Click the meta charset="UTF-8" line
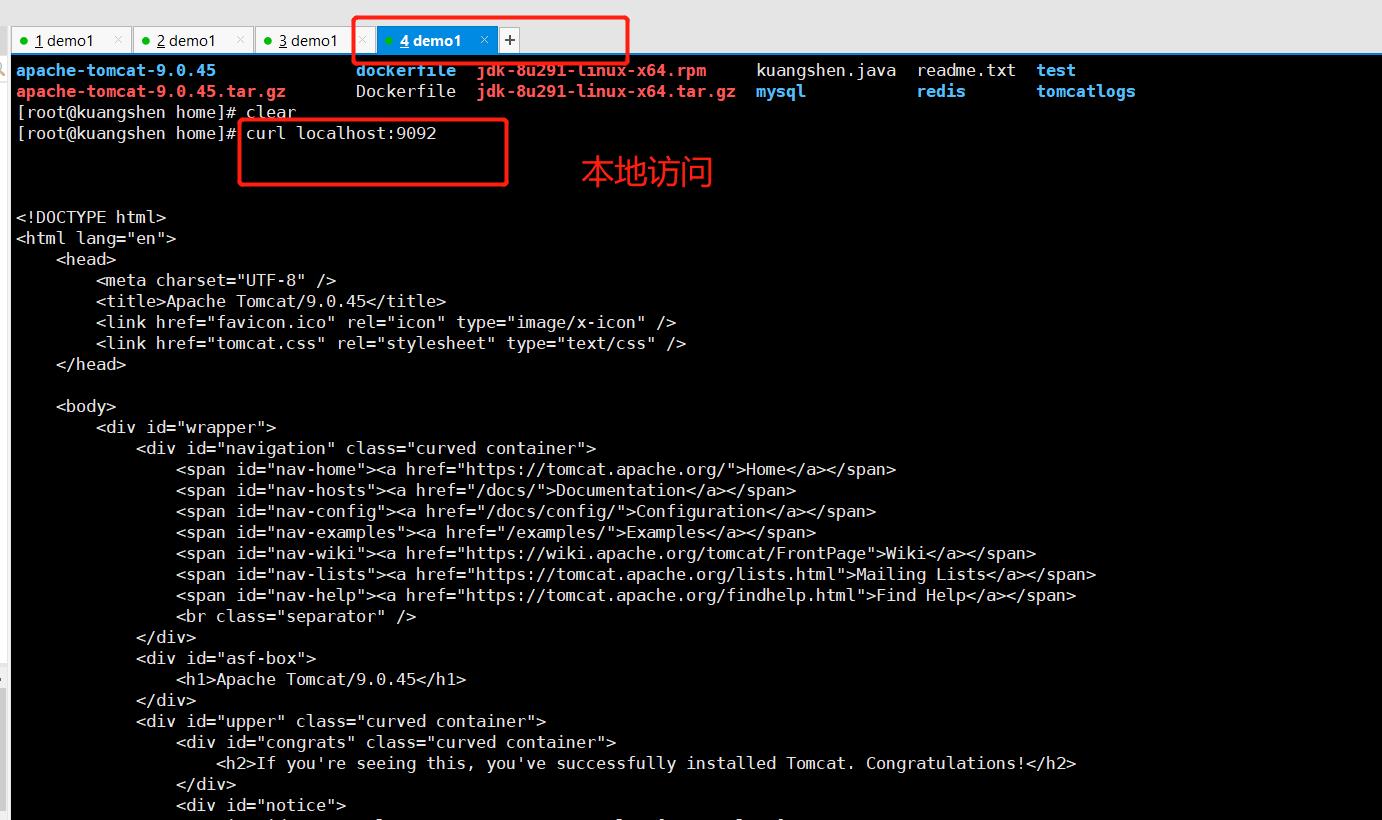 (x=216, y=280)
